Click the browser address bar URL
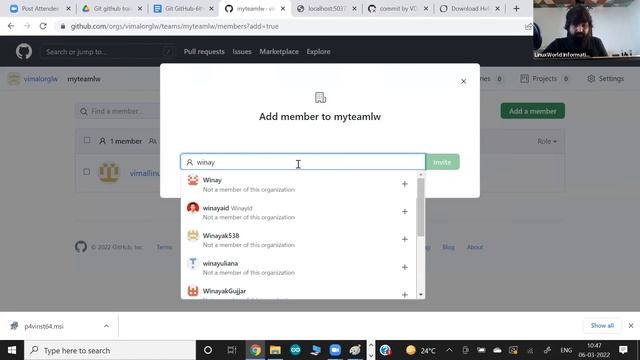640x360 pixels. 175,27
